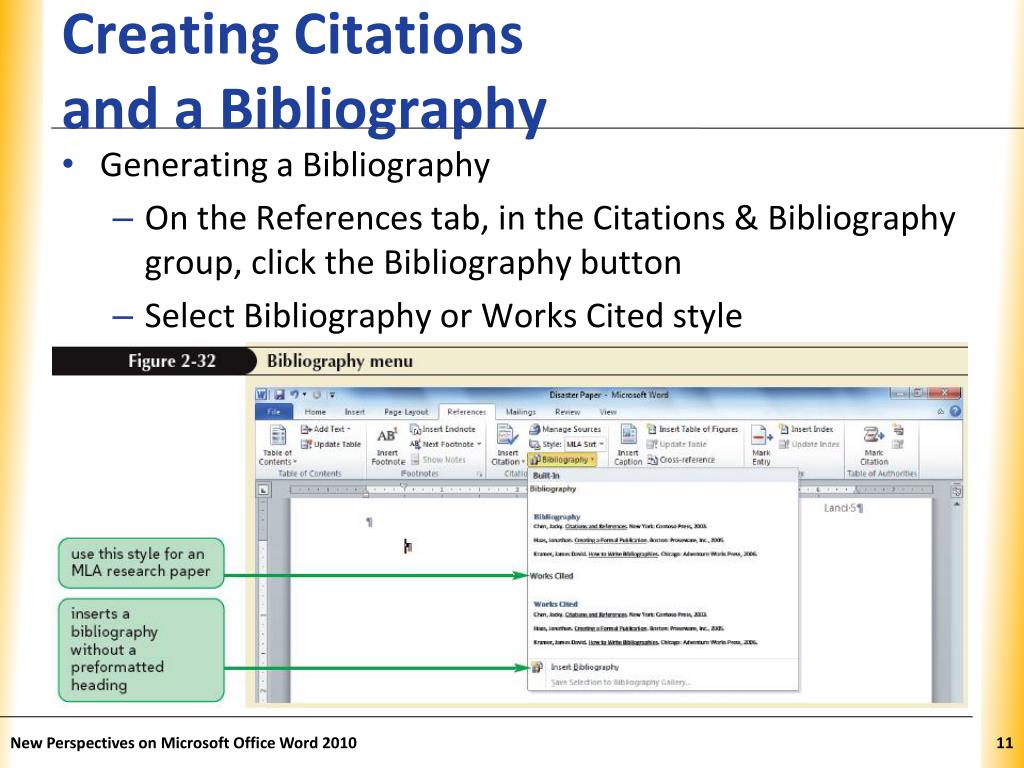
Task: Select the References tab
Action: (466, 412)
